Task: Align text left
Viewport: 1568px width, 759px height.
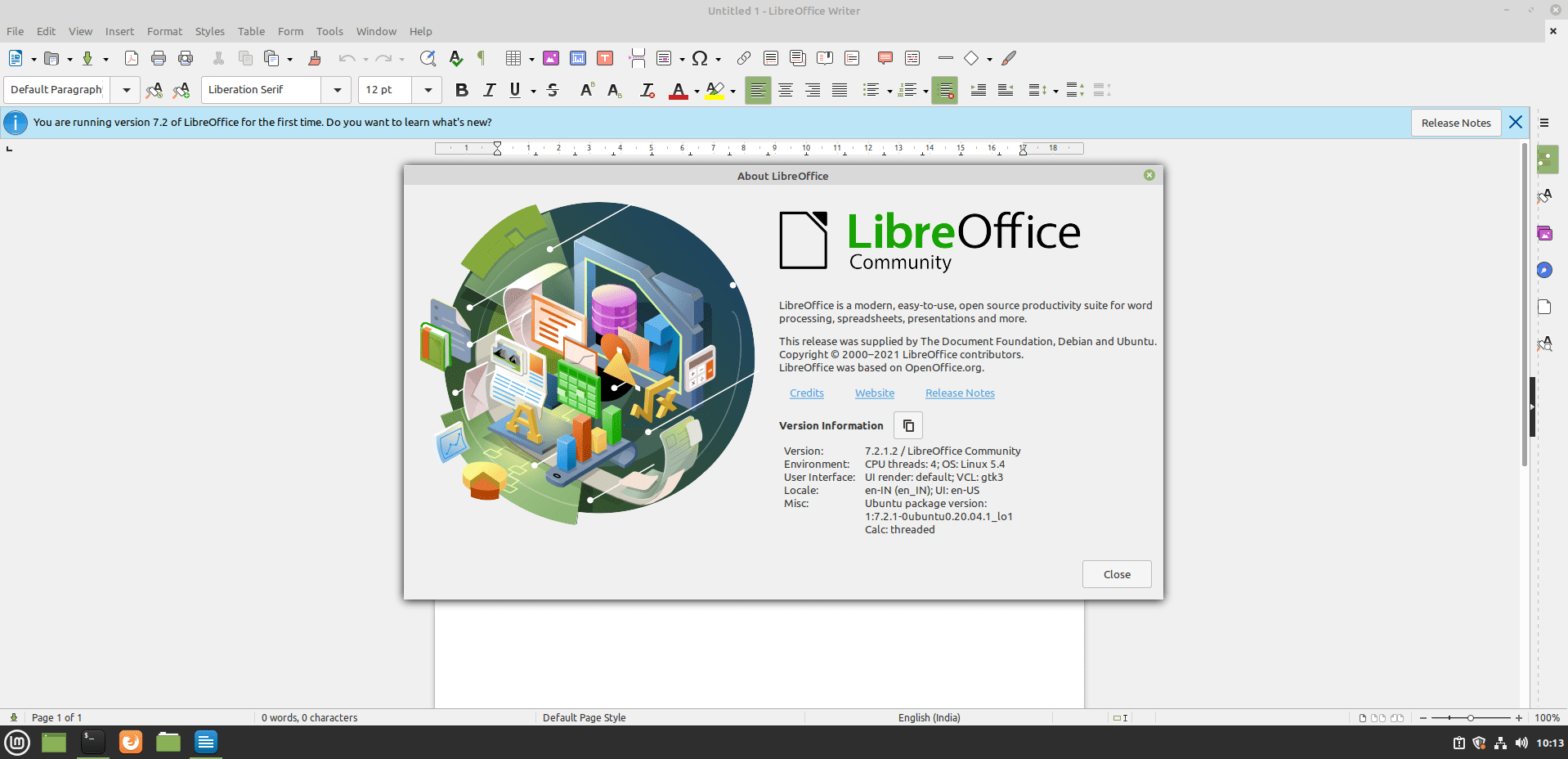Action: point(758,90)
